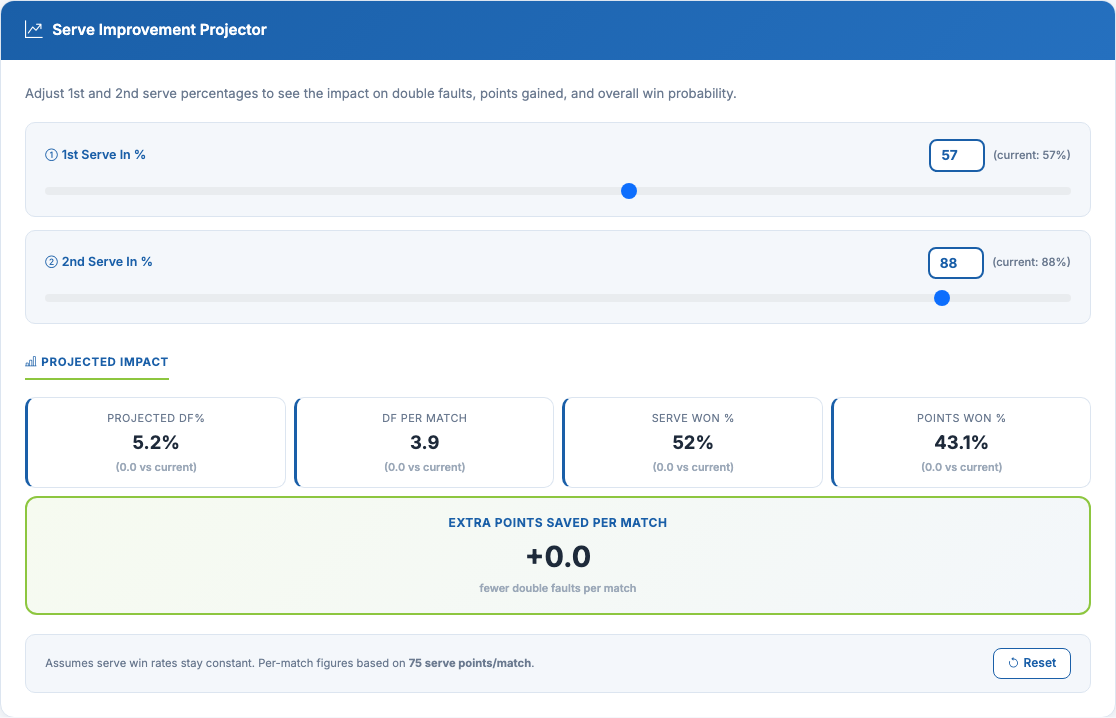Click the "75 serve points/match" footer text
1116x718 pixels.
click(470, 663)
